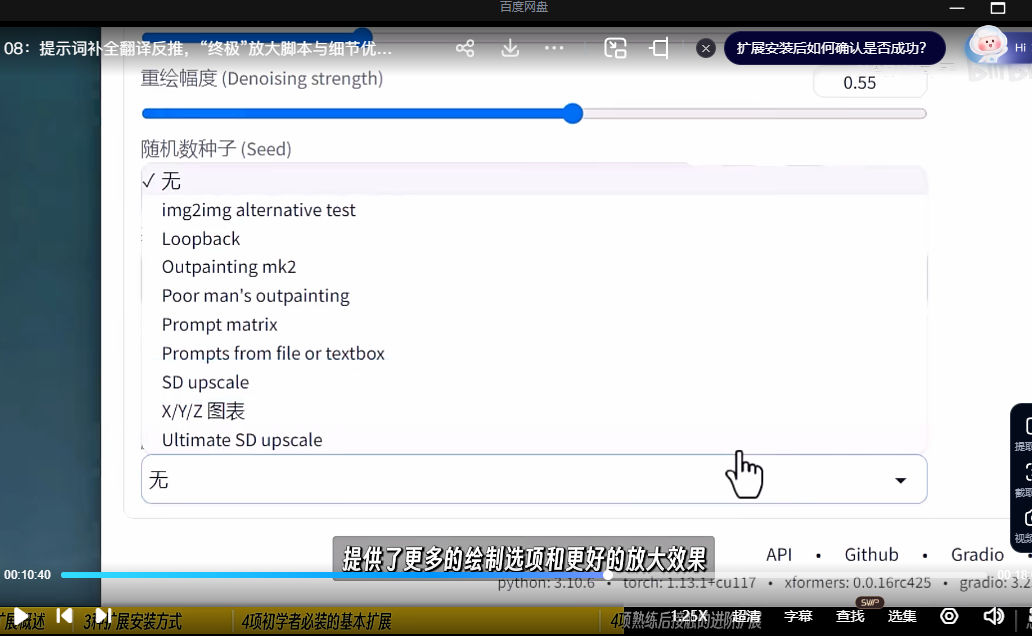The image size is (1032, 636).
Task: Maximize the 百度网盘 window
Action: (x=998, y=8)
